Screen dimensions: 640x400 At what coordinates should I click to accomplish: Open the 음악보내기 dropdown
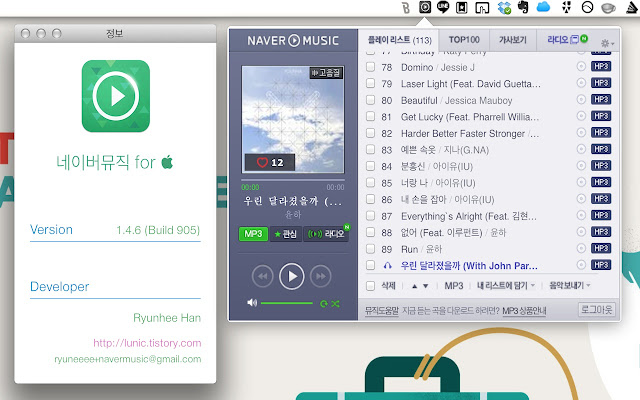coord(570,286)
